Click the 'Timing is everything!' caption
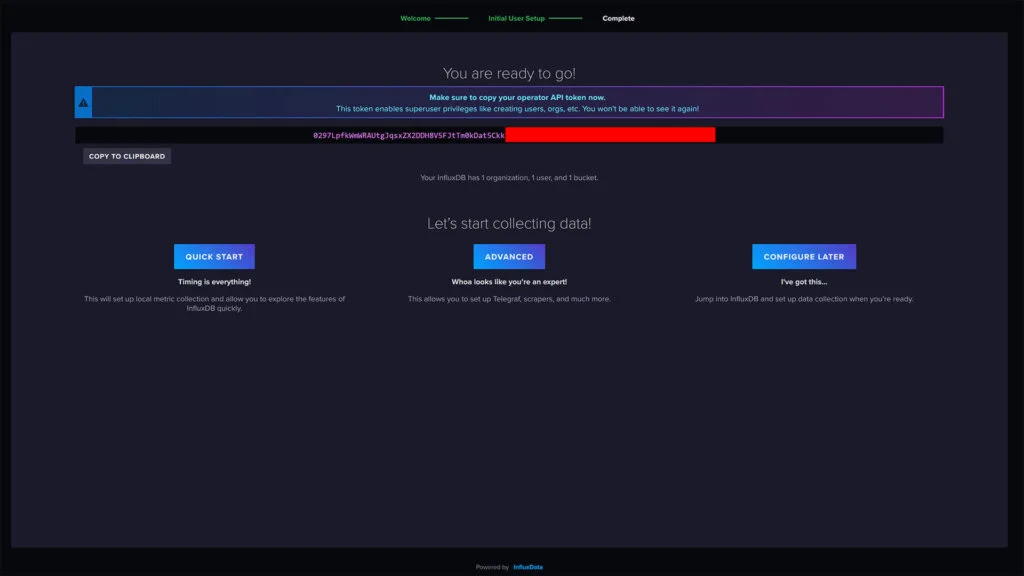Screen dimensions: 1024x576 coord(214,282)
